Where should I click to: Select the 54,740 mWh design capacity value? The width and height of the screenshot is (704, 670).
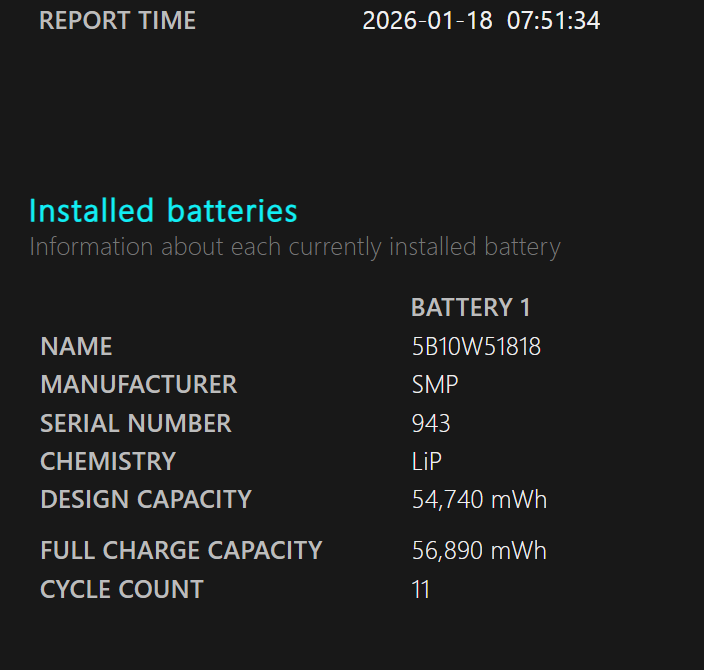[479, 499]
